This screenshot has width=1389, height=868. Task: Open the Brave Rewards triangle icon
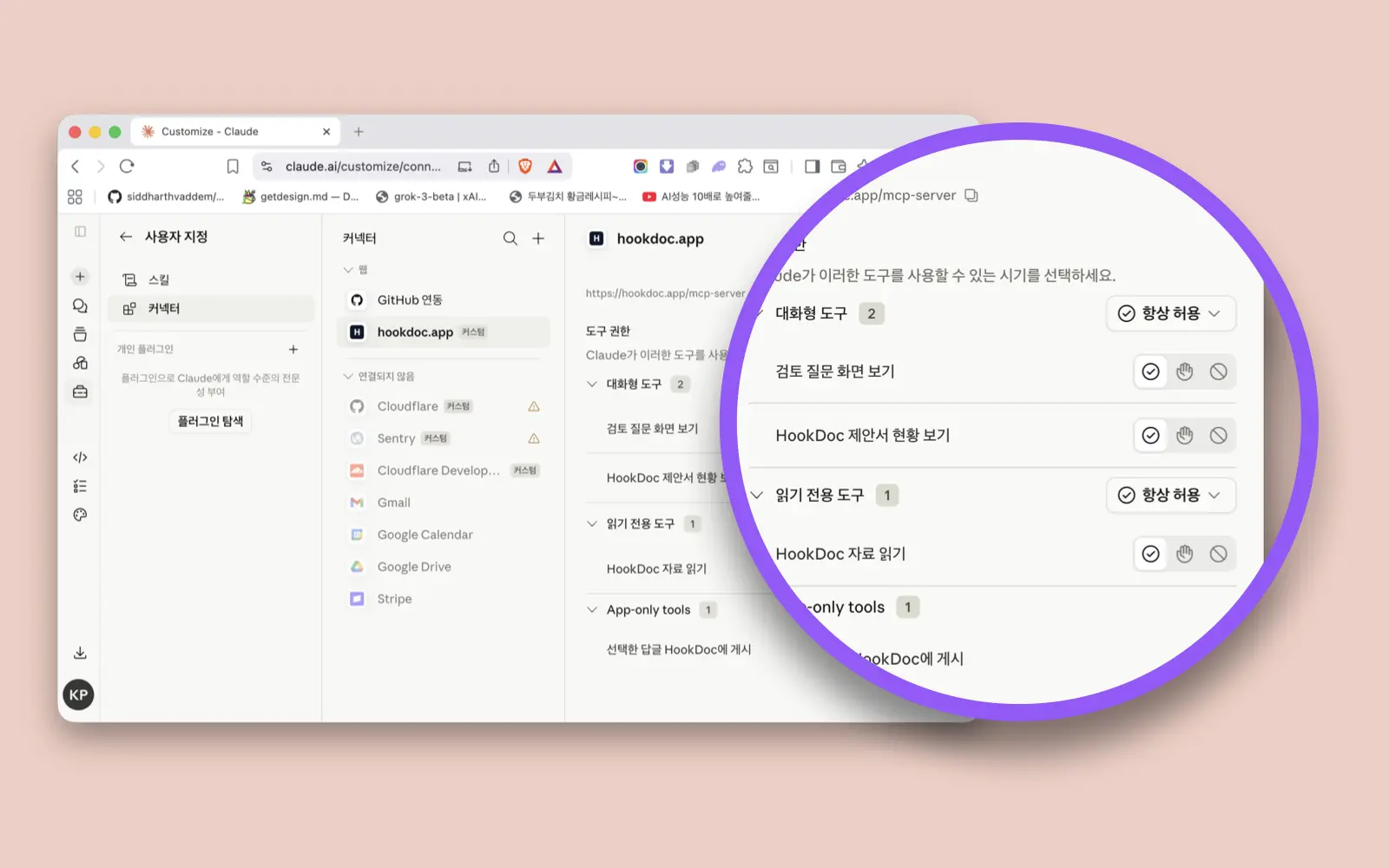click(x=555, y=166)
